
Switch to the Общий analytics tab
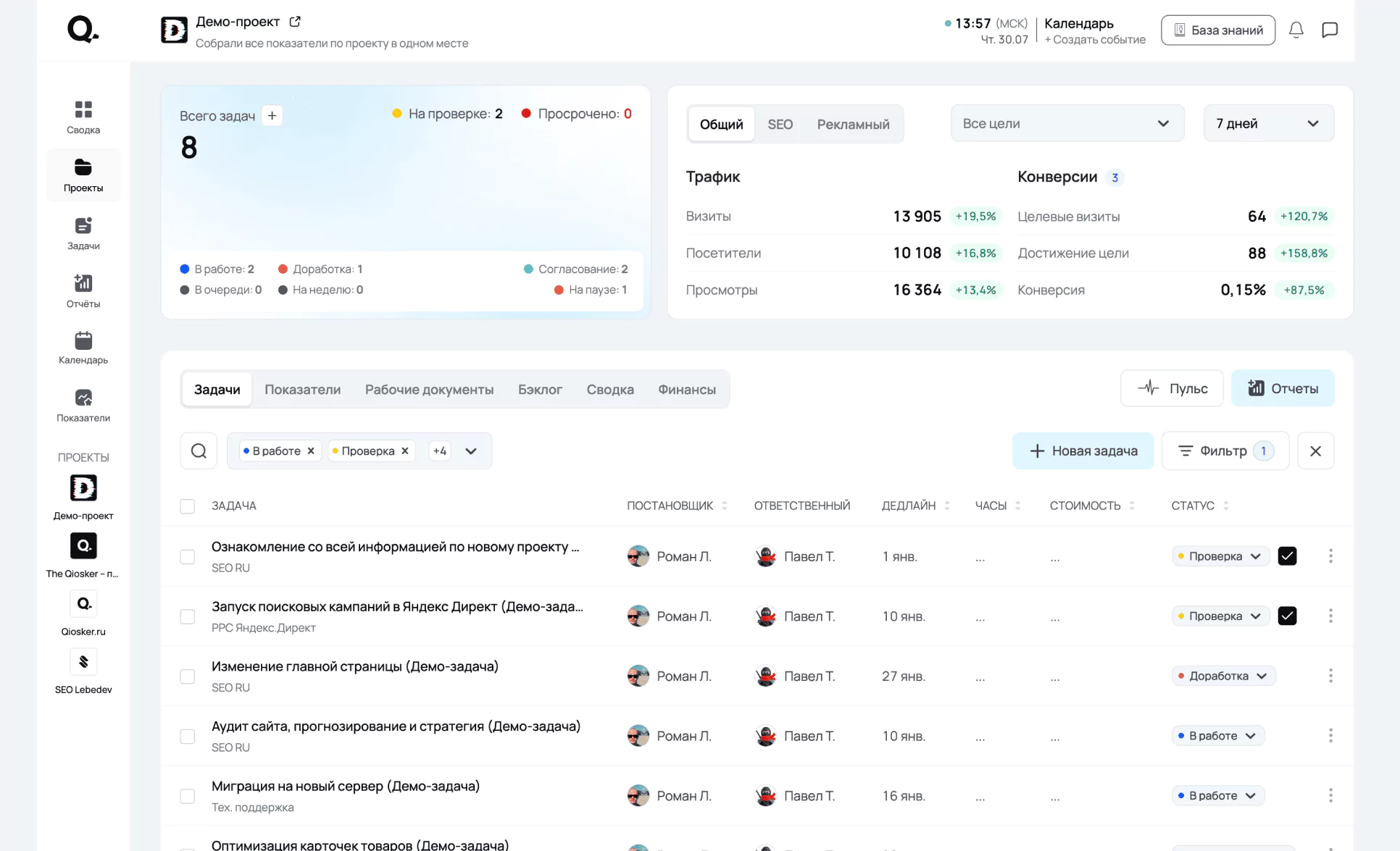point(721,124)
